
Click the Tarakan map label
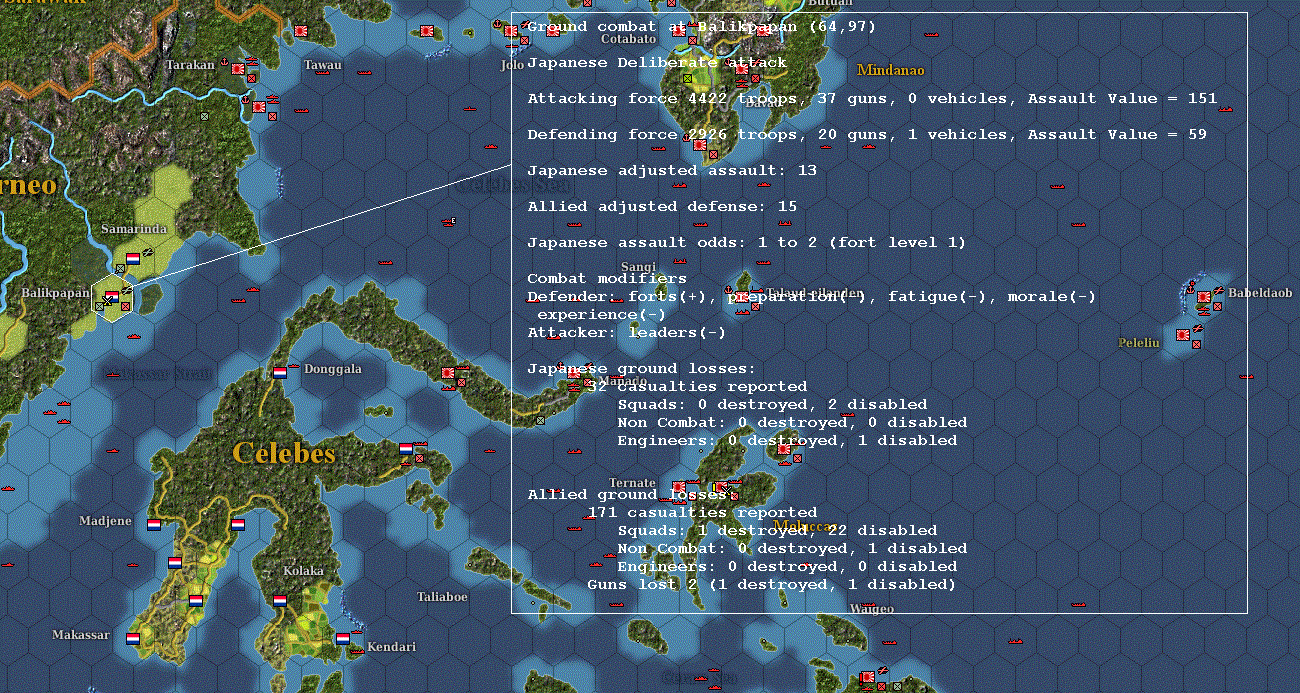(190, 65)
